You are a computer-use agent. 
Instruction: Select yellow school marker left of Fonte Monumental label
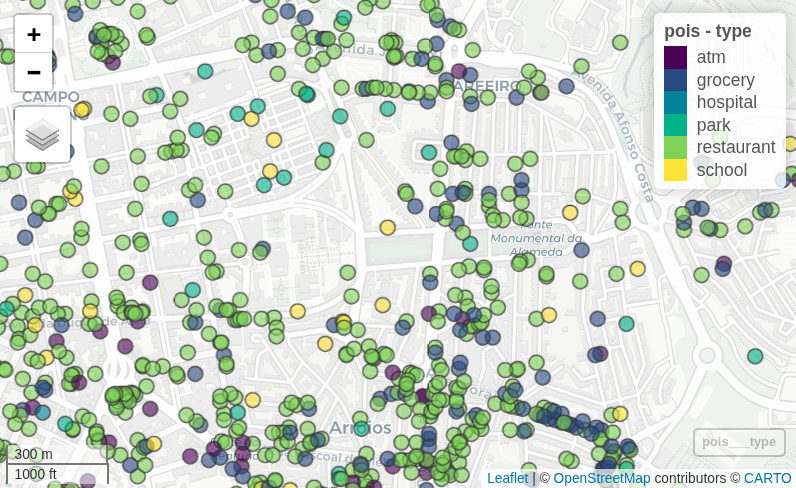(387, 227)
